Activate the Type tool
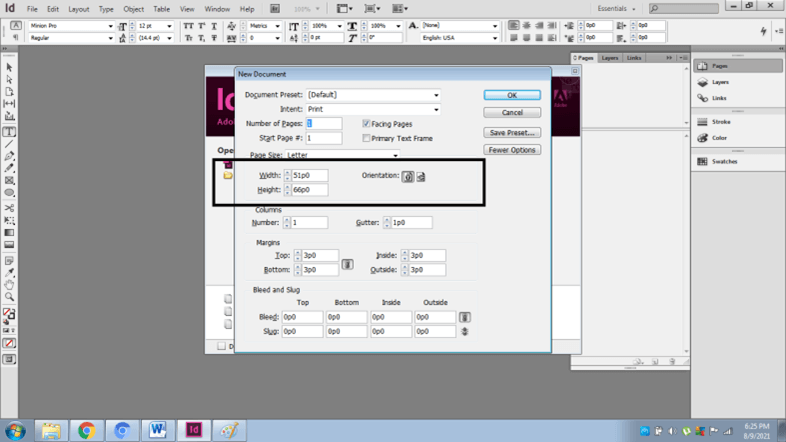The image size is (786, 442). [x=9, y=132]
